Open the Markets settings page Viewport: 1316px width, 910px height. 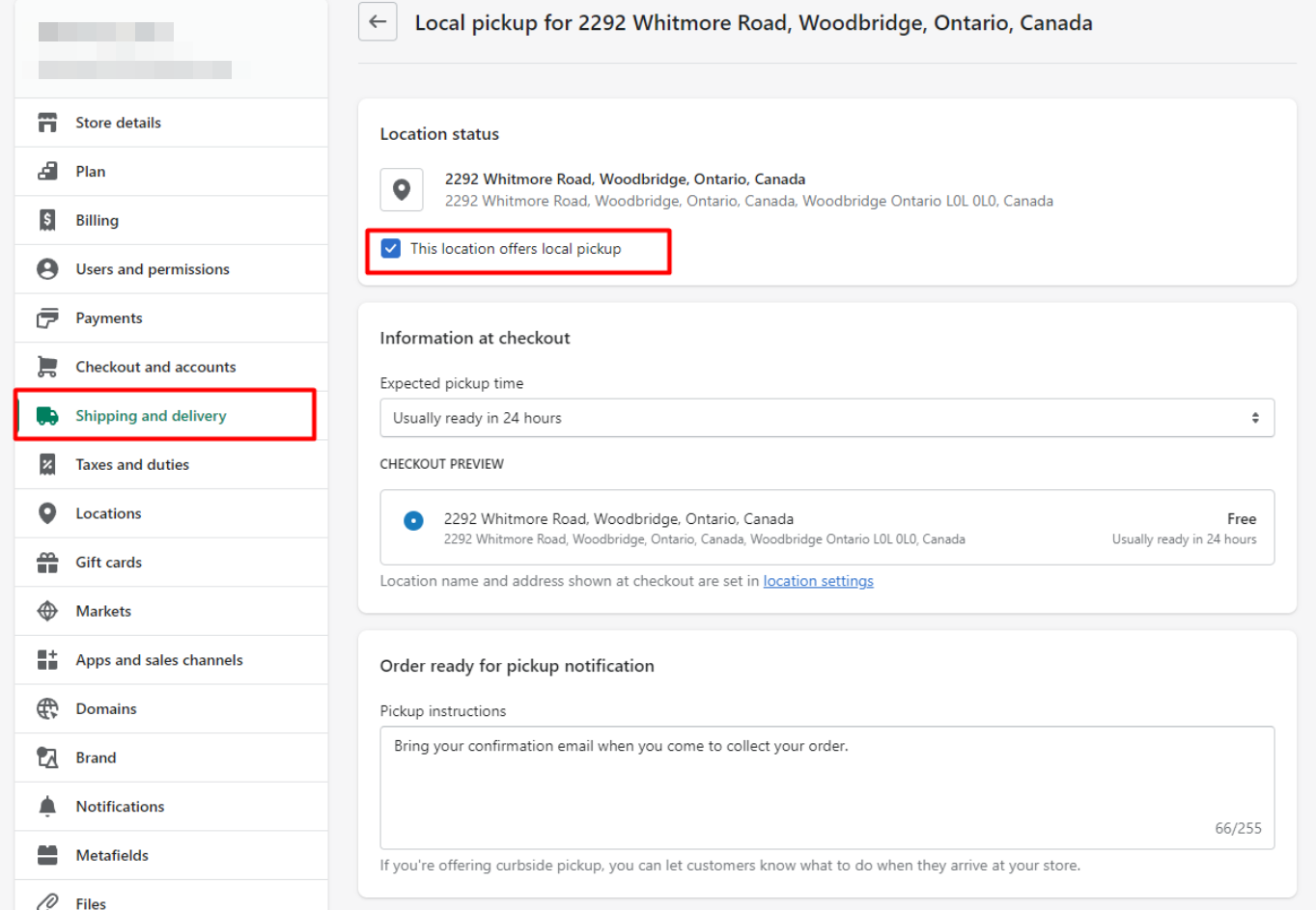pyautogui.click(x=103, y=612)
